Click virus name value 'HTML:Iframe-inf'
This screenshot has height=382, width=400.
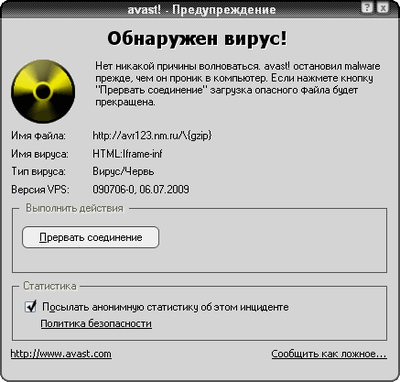[127, 154]
